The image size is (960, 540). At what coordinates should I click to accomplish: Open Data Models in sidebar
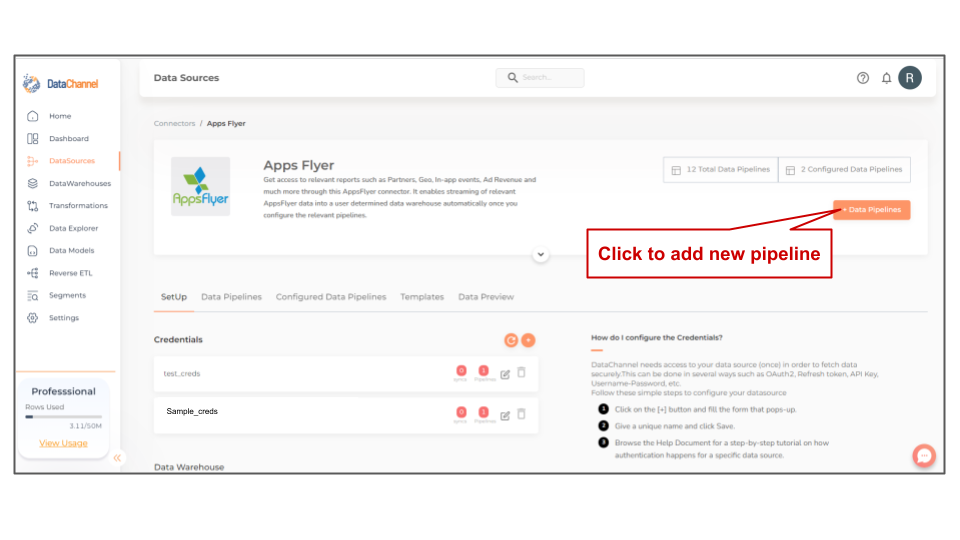[x=71, y=250]
